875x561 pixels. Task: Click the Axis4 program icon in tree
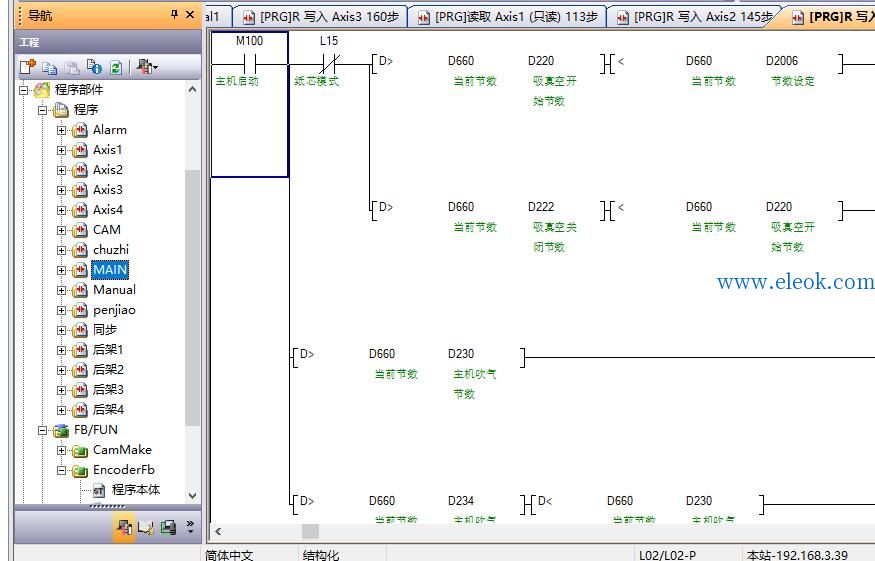(x=80, y=210)
